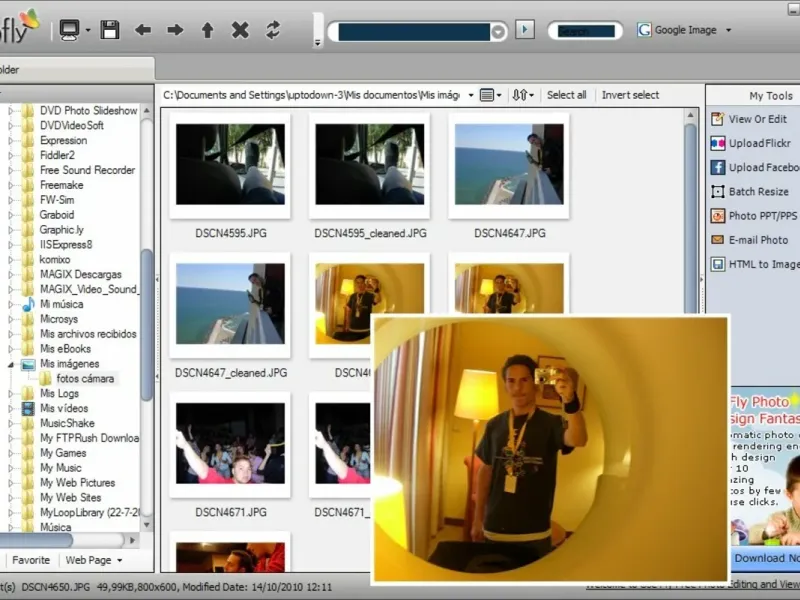Open the address bar dropdown arrow

coord(498,32)
